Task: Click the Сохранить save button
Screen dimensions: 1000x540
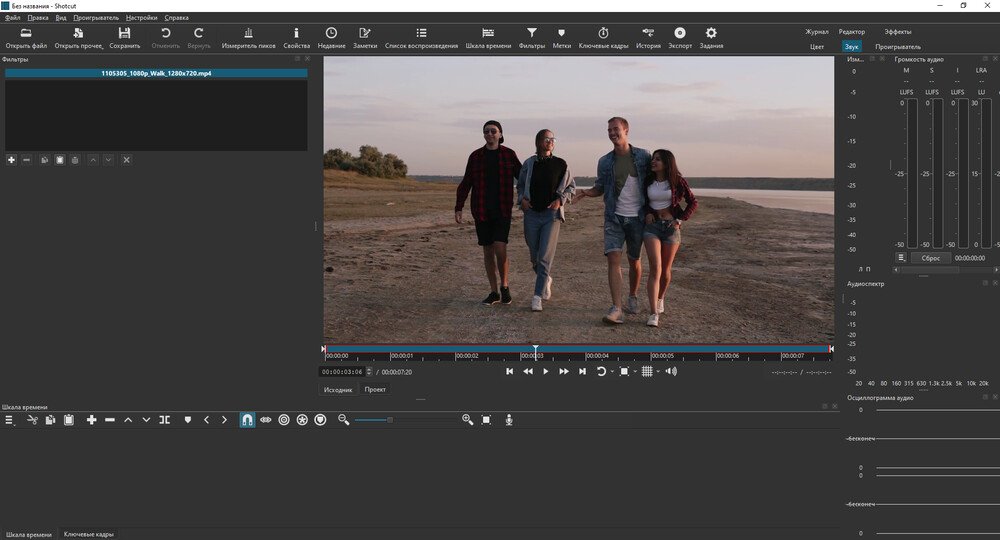Action: pyautogui.click(x=125, y=38)
